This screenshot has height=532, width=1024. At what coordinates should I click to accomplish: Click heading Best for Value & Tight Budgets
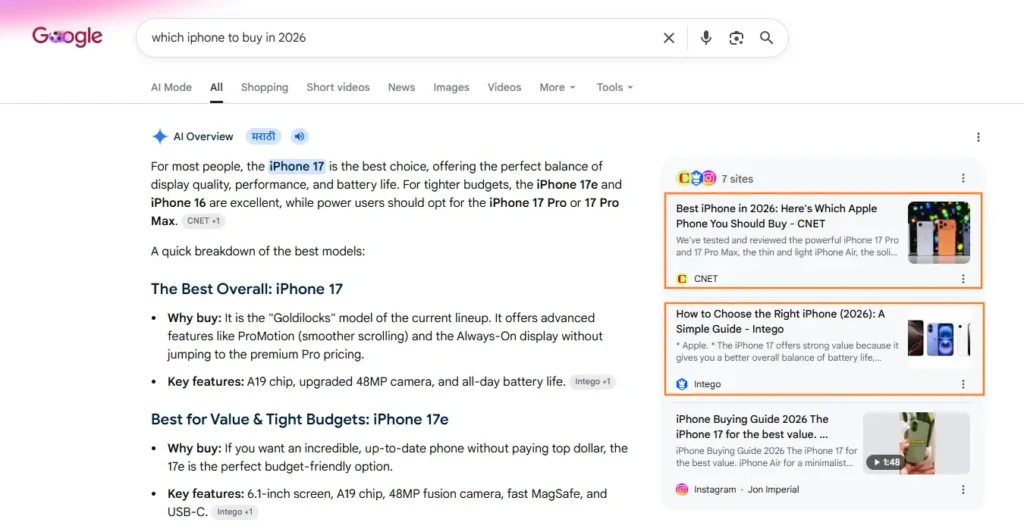point(300,420)
